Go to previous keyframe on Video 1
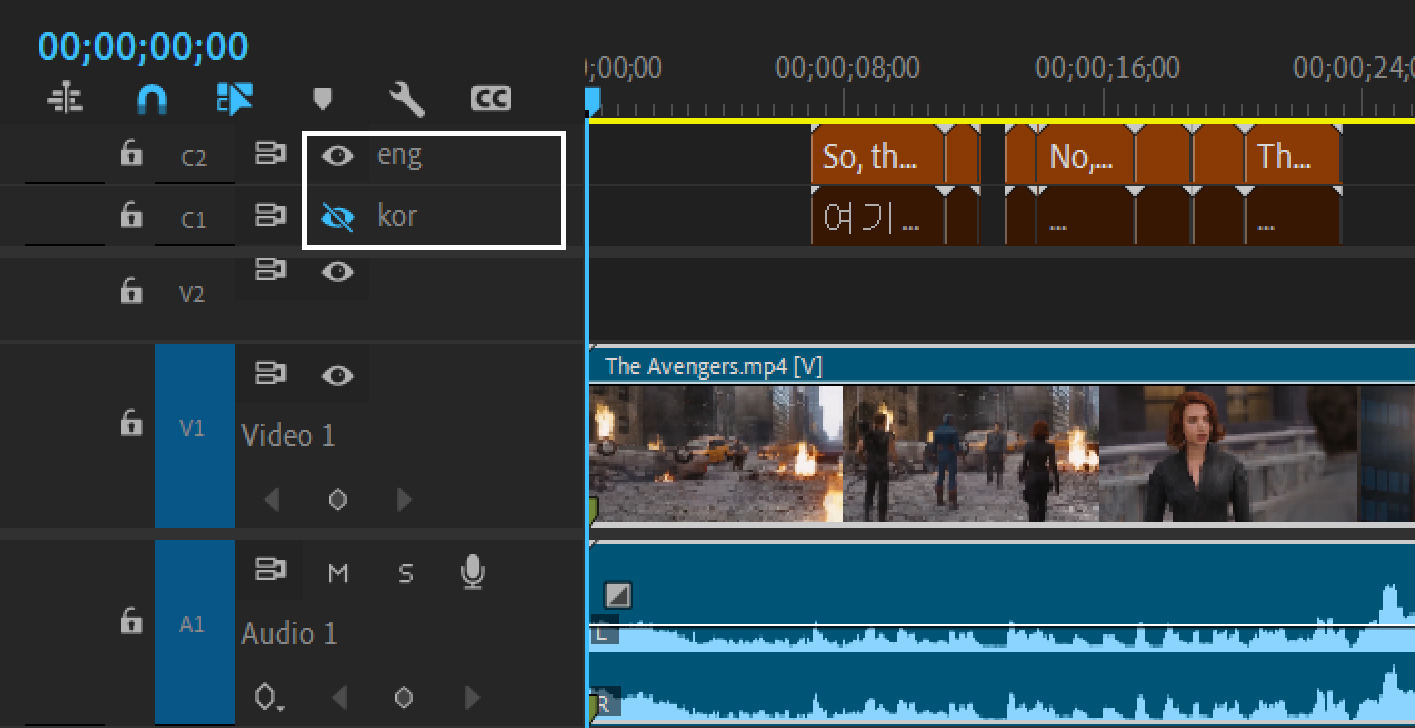The height and width of the screenshot is (728, 1415). pyautogui.click(x=271, y=500)
